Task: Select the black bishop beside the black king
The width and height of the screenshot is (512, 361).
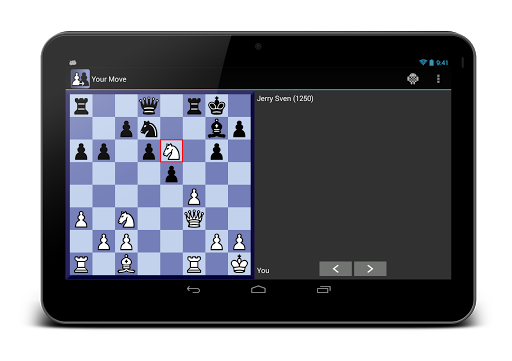Action: pyautogui.click(x=217, y=128)
